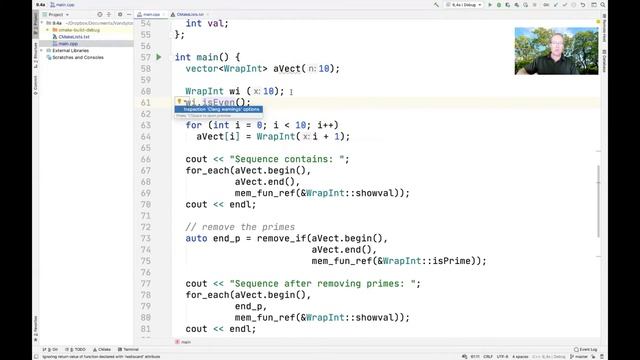The image size is (640, 360).
Task: Expand External Libraries node
Action: 42,51
